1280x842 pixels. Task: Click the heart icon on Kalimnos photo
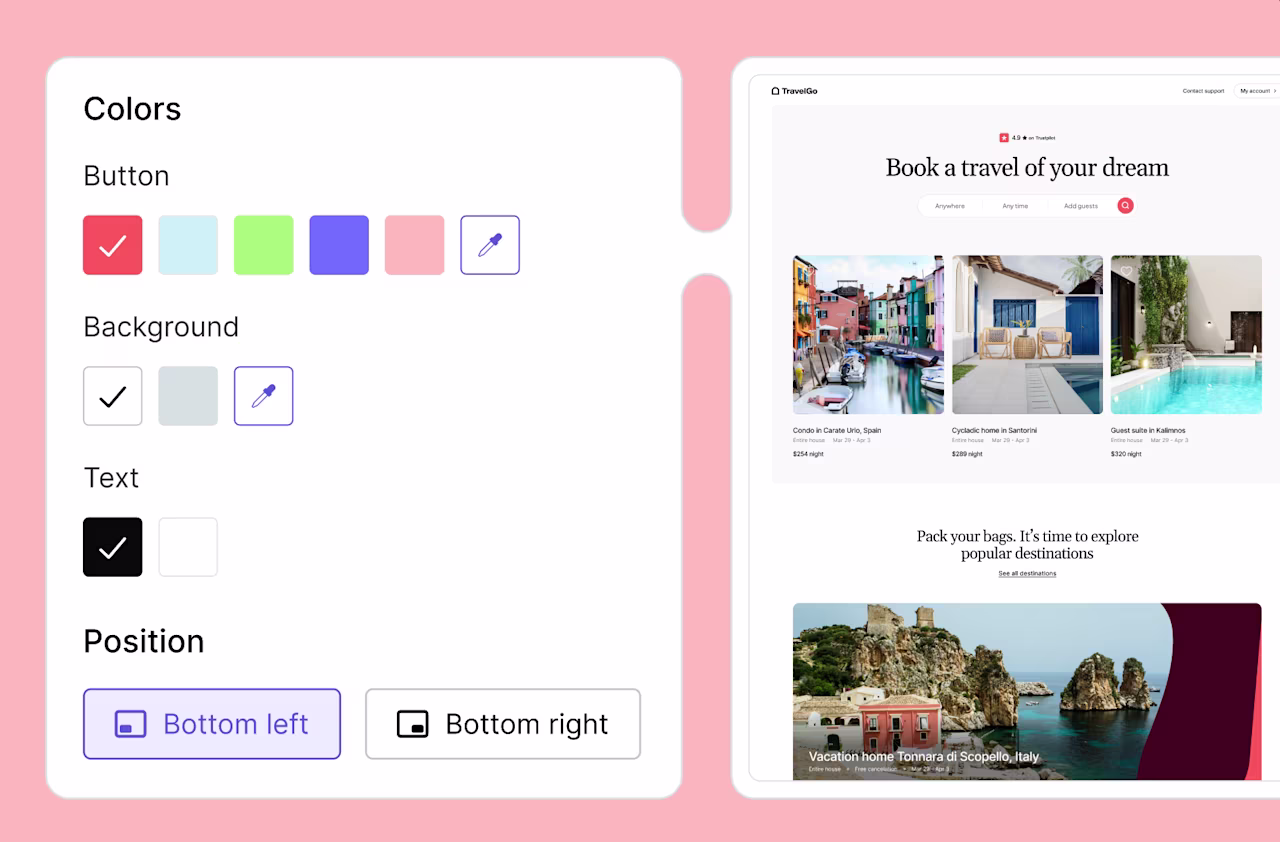[1126, 271]
